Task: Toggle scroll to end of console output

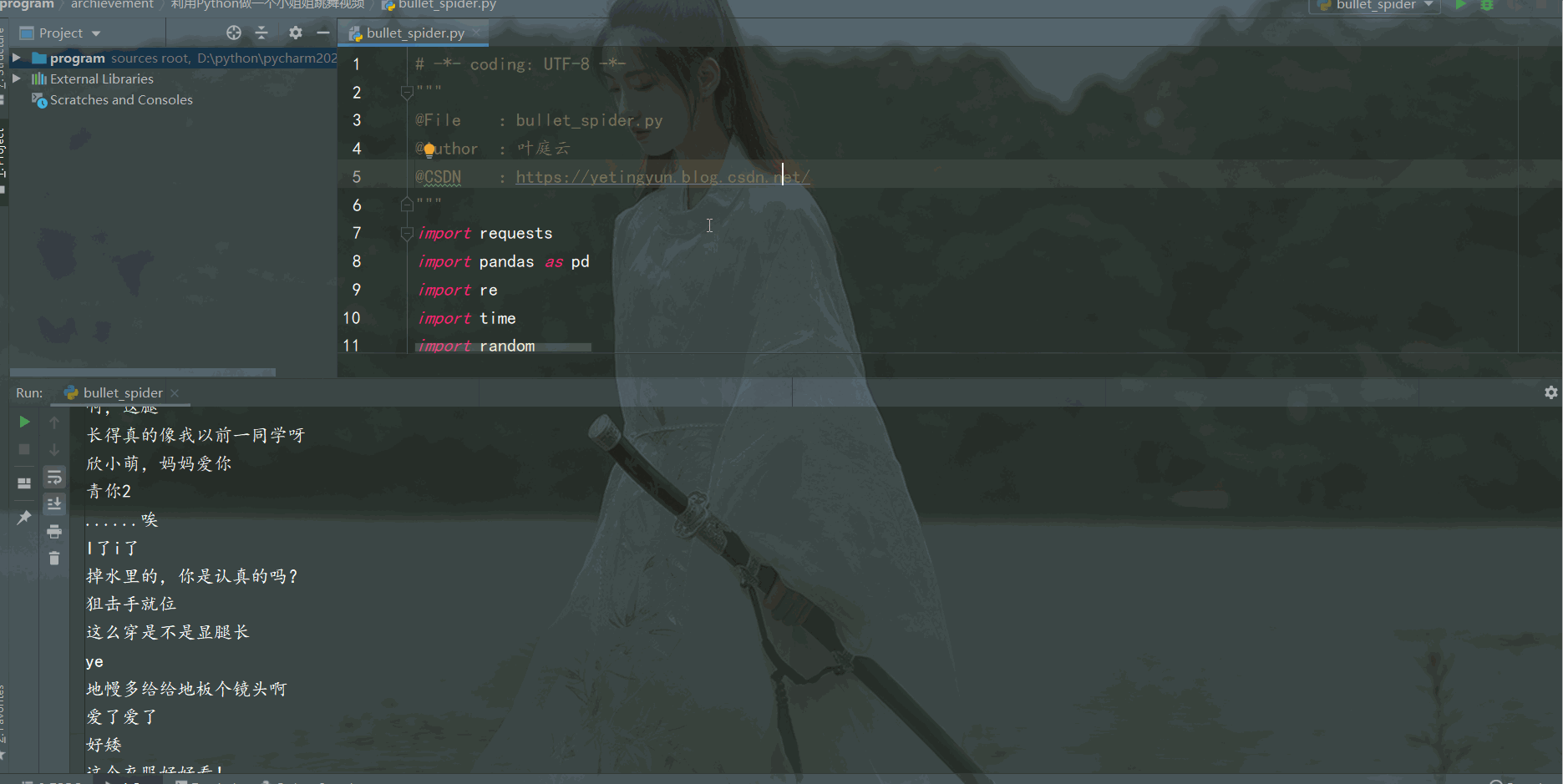Action: (x=54, y=503)
